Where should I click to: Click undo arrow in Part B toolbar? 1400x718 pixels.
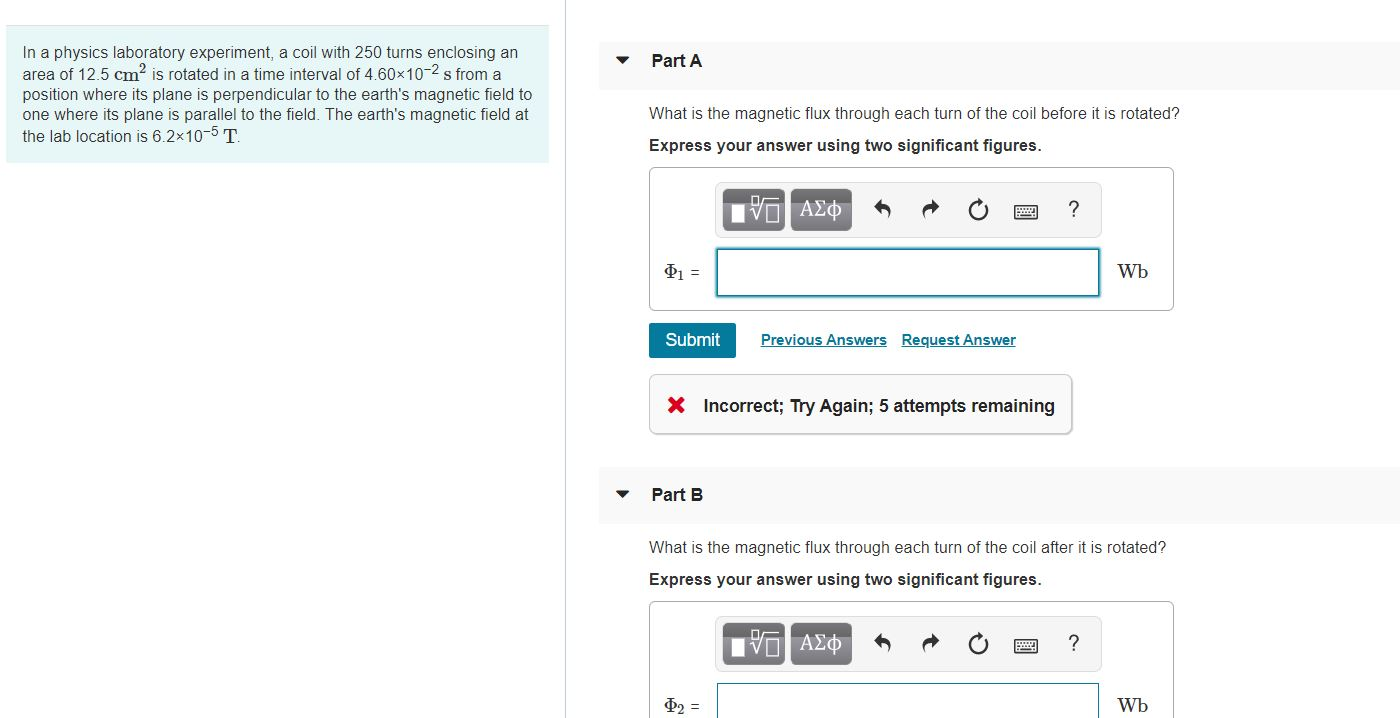882,644
